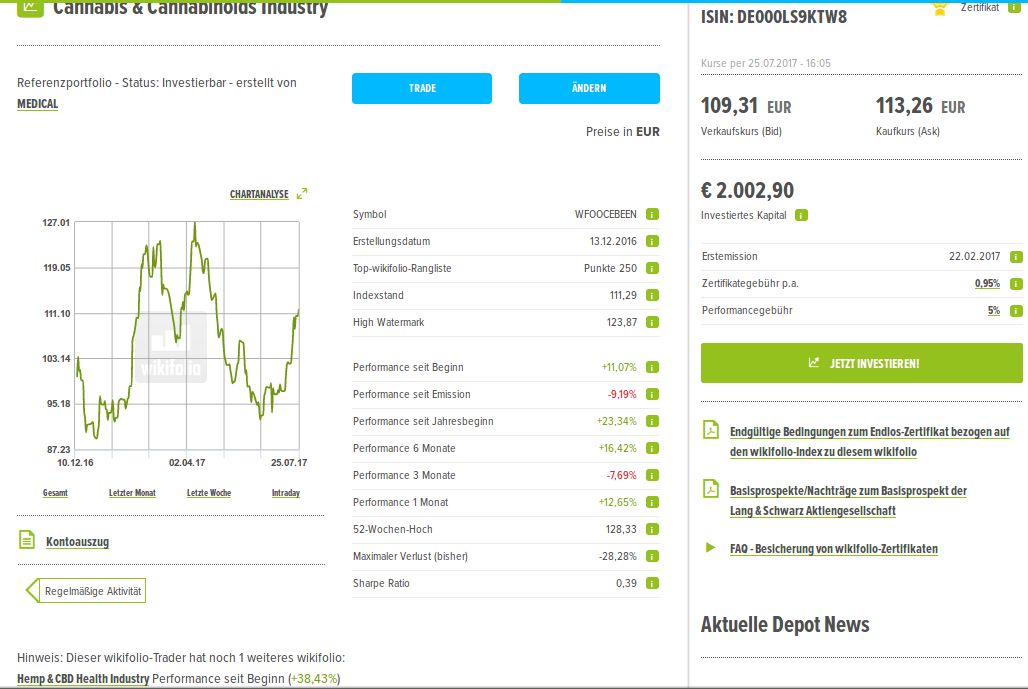
Task: Open the Hemp & CBD Health Industry link
Action: 83,679
